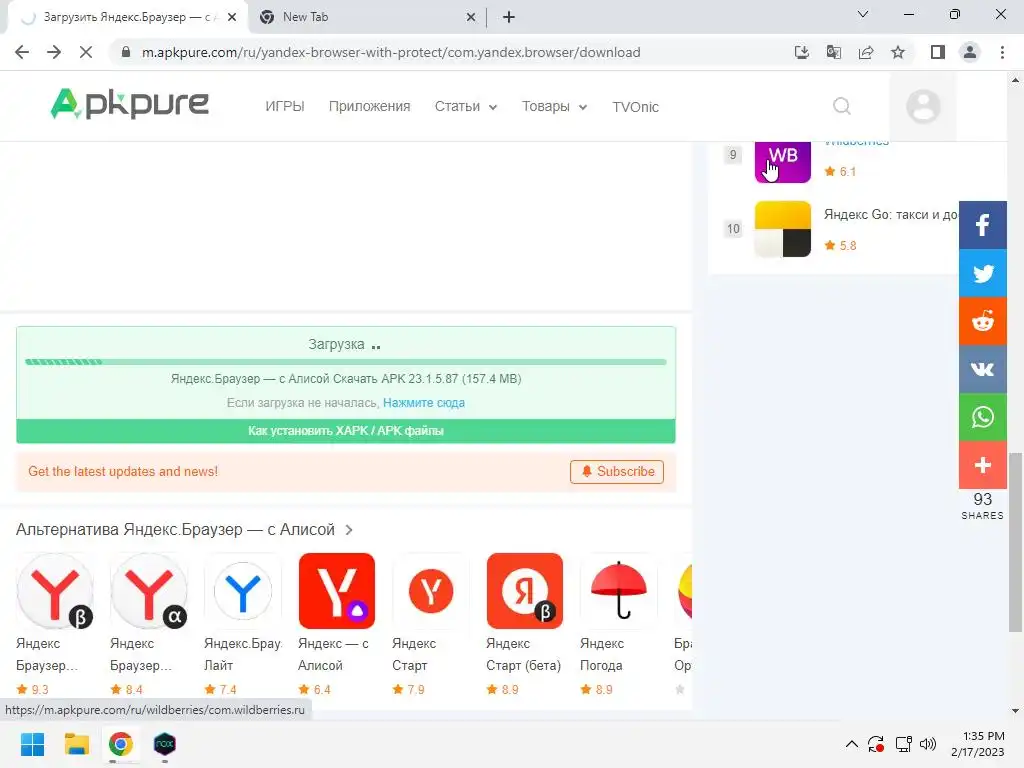Stop page loading in Chrome toolbar
The width and height of the screenshot is (1024, 768).
pyautogui.click(x=86, y=52)
